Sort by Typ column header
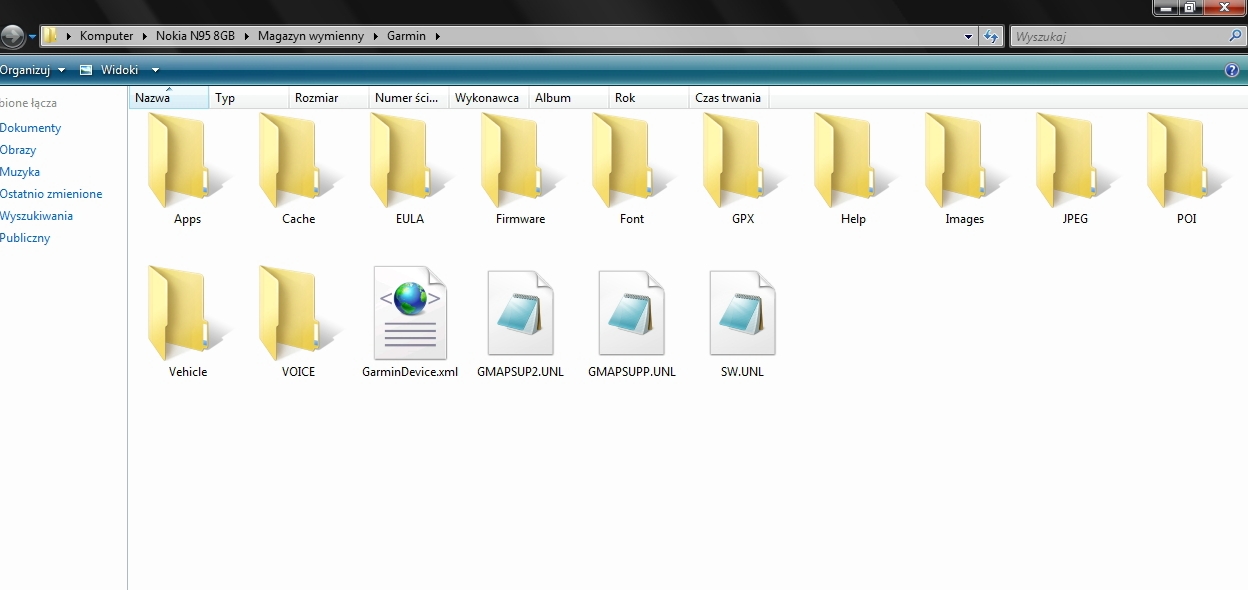 [249, 98]
